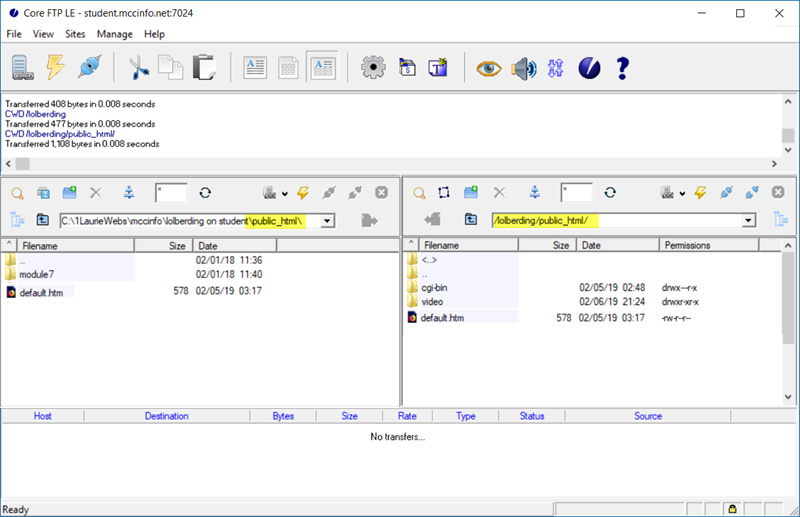Select video folder in remote pane
This screenshot has width=800, height=517.
coord(432,302)
